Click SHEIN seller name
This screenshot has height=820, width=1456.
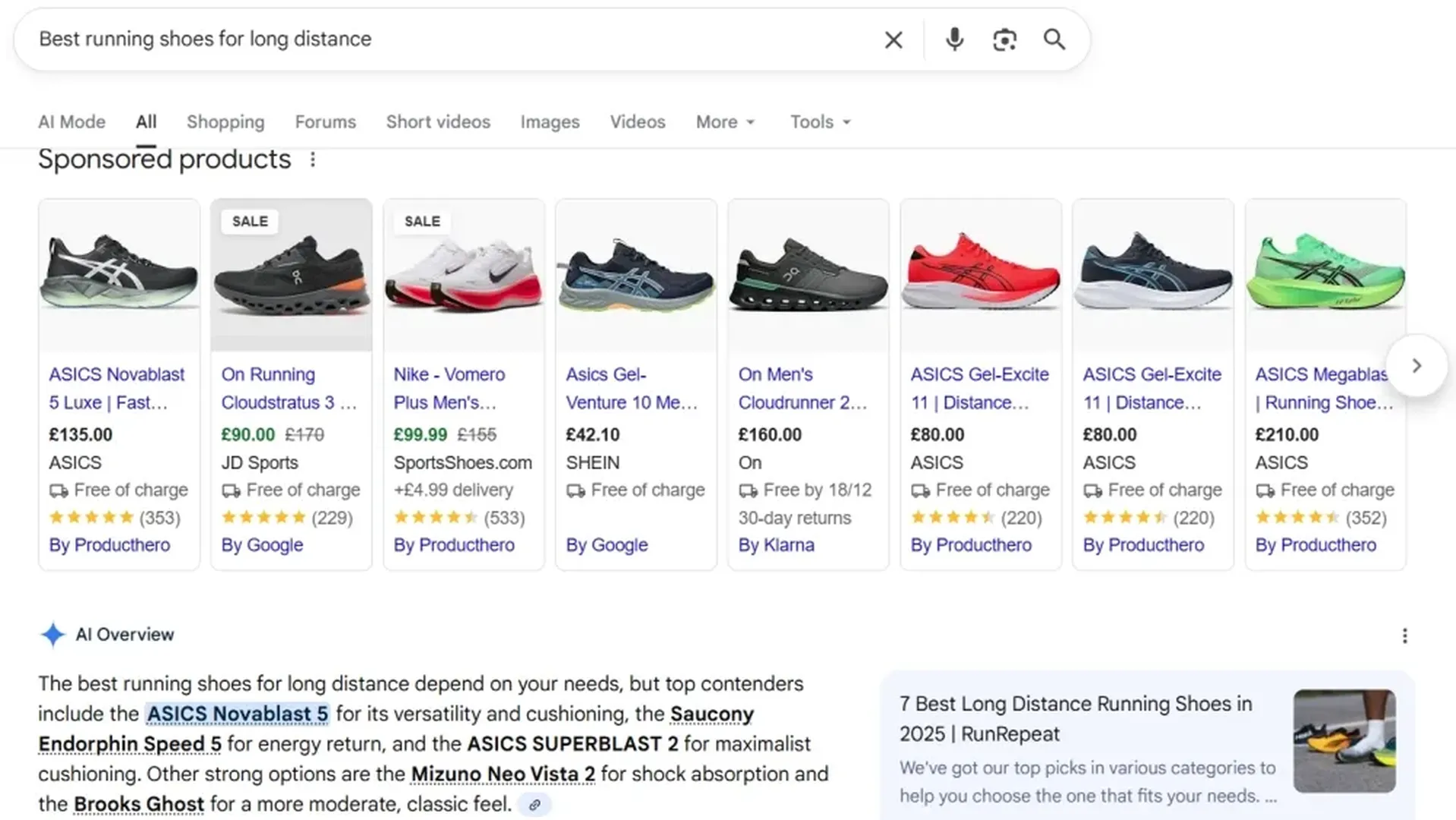[592, 462]
